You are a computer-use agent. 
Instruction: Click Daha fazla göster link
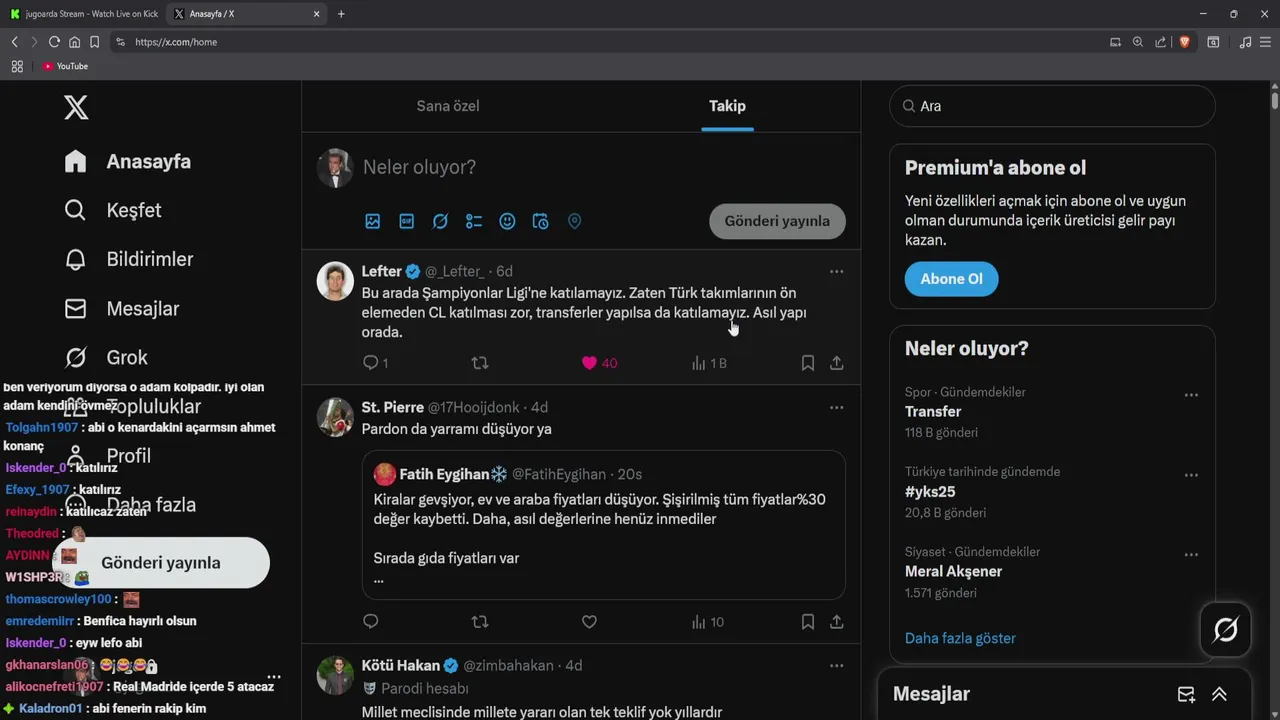click(x=960, y=638)
